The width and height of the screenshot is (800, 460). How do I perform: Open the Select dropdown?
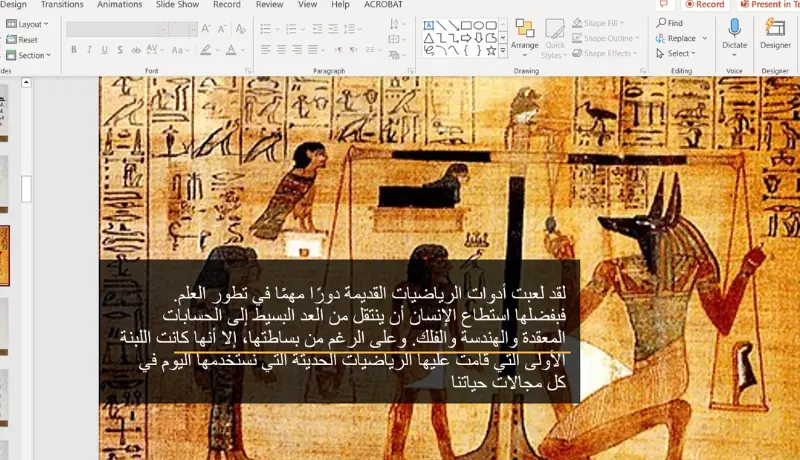676,53
